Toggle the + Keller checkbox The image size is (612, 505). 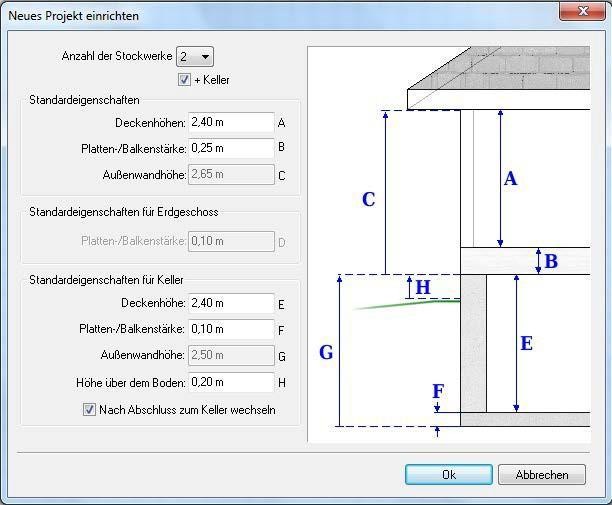point(184,80)
